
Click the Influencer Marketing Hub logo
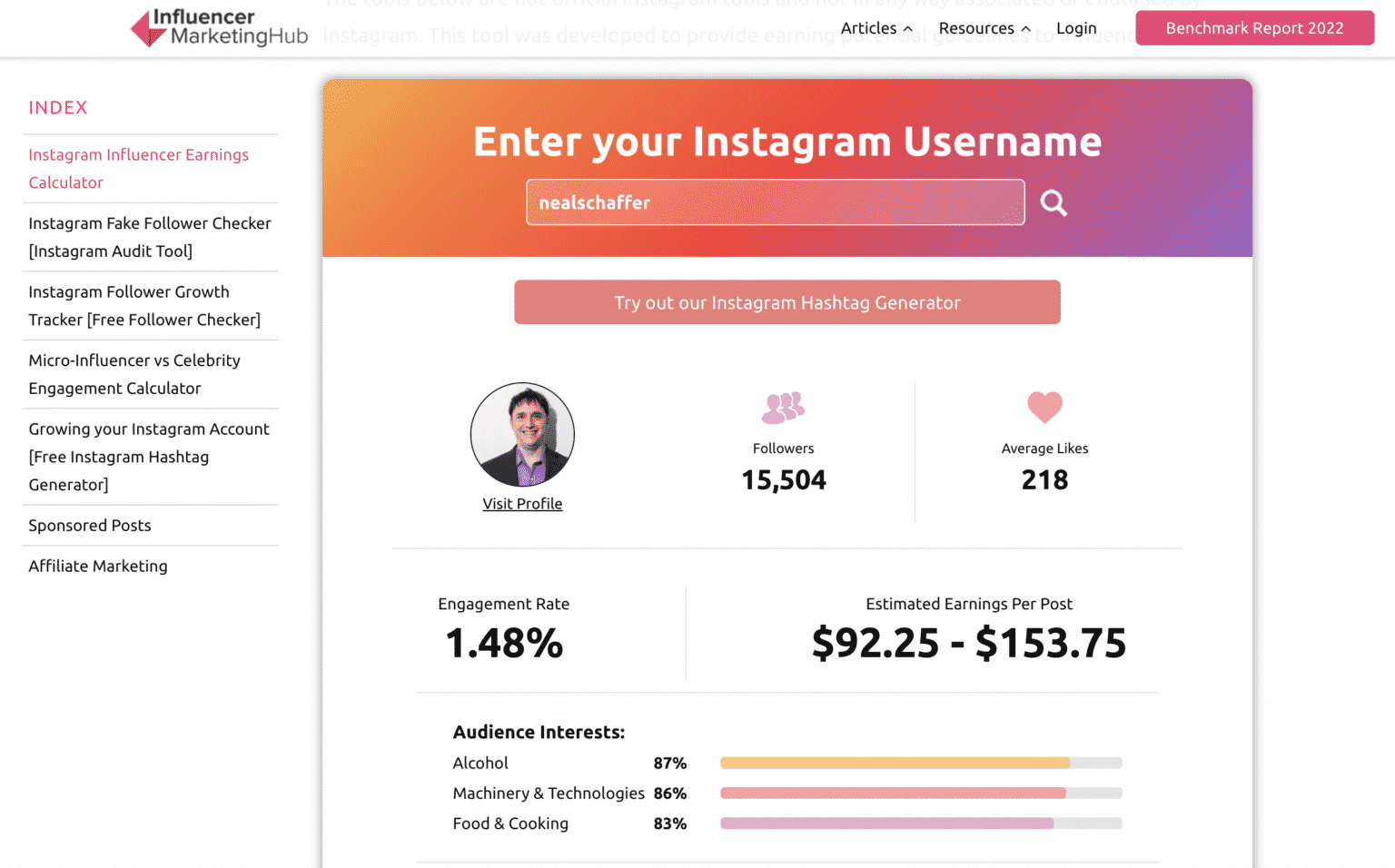point(217,27)
